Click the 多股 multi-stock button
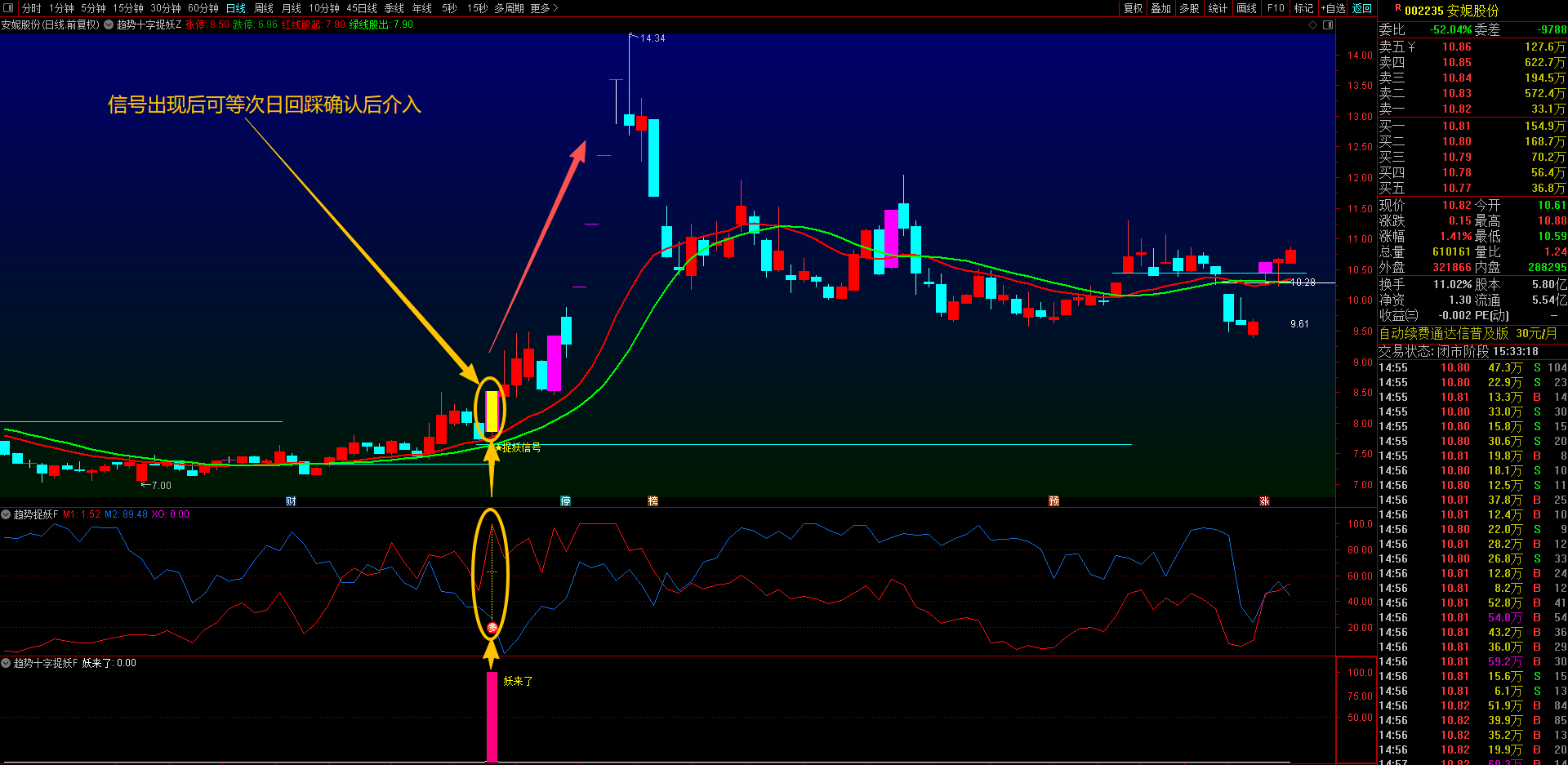Screen dimensions: 1568x765 click(1189, 8)
